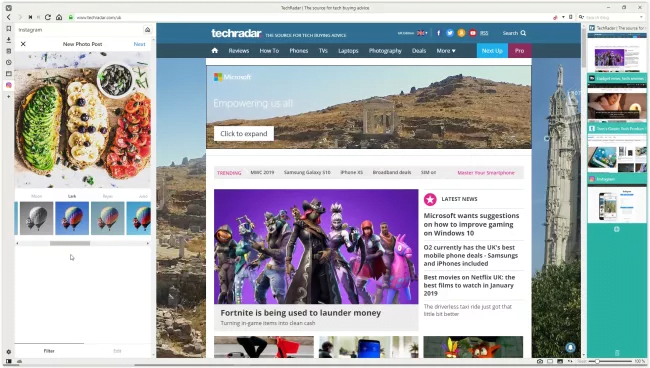The height and width of the screenshot is (368, 650).
Task: Open TechRadar YouTube channel icon
Action: [x=473, y=33]
